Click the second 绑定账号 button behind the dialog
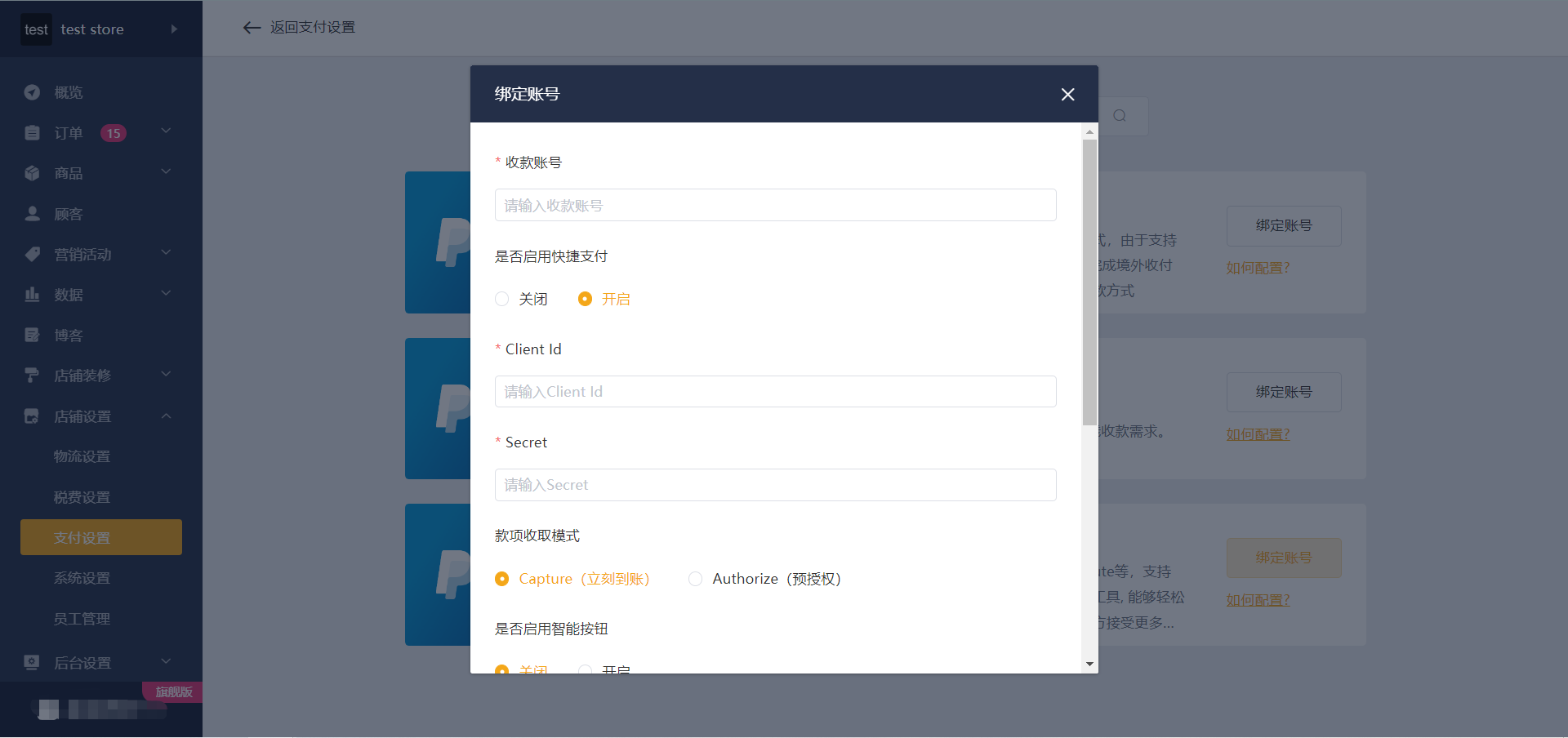1568x738 pixels. pos(1284,393)
